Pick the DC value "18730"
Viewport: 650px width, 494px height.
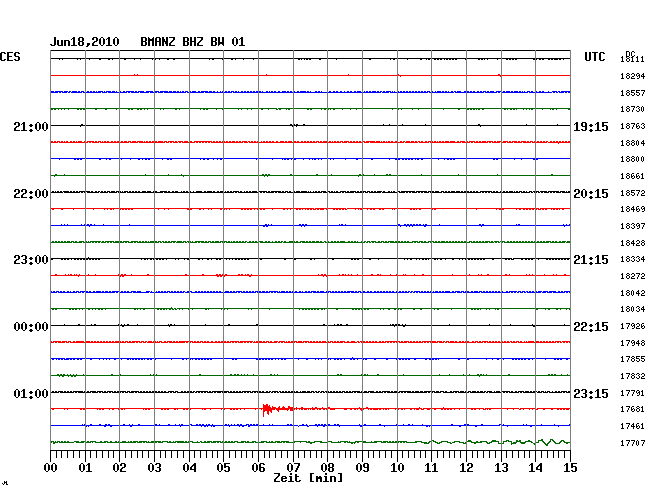(x=633, y=109)
